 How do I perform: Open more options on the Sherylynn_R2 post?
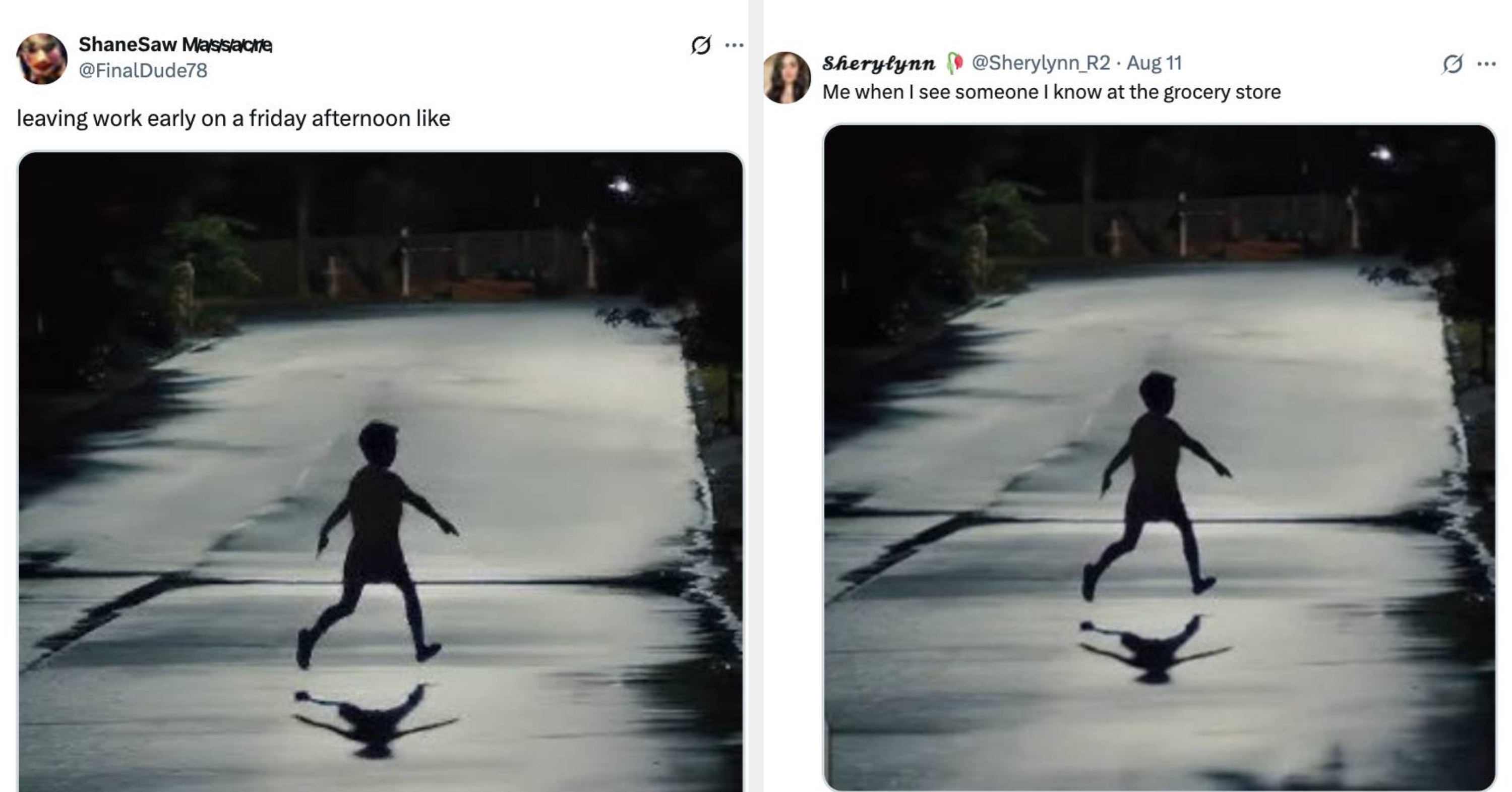(1486, 64)
